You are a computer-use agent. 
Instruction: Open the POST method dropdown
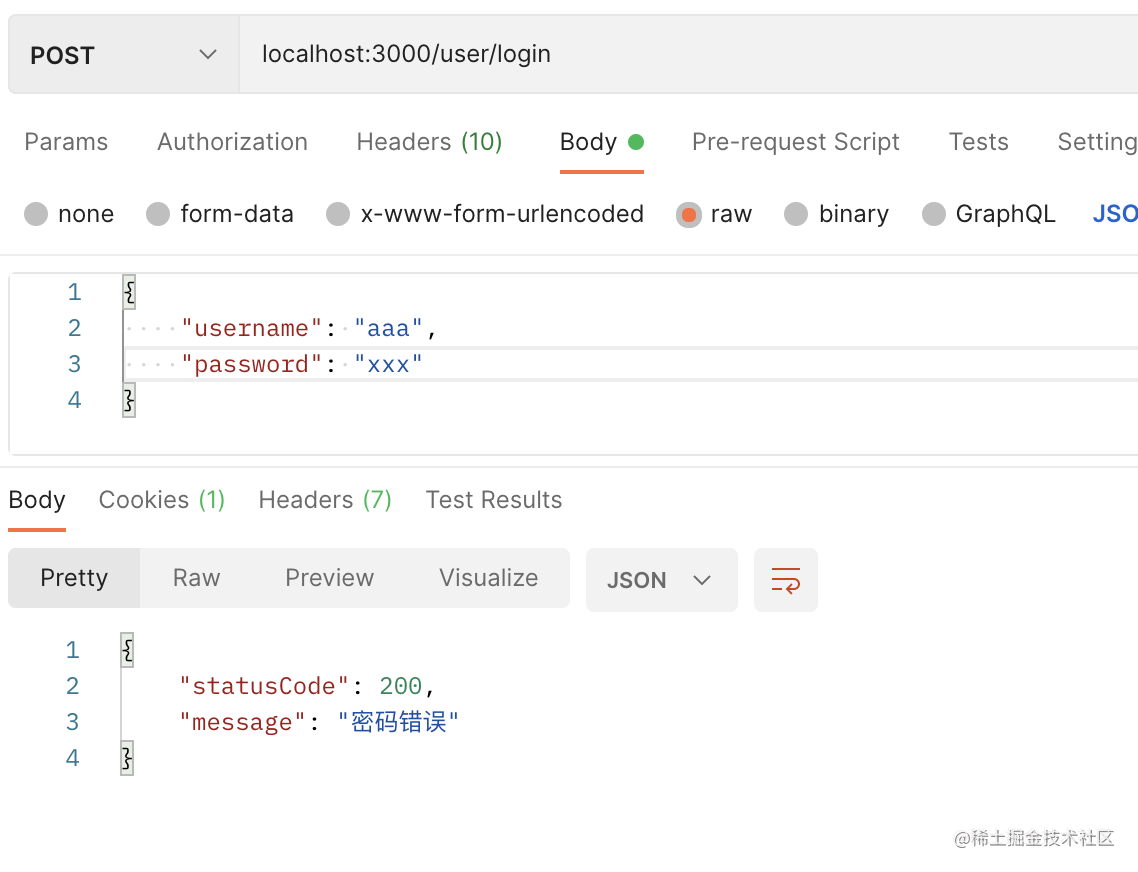click(123, 55)
